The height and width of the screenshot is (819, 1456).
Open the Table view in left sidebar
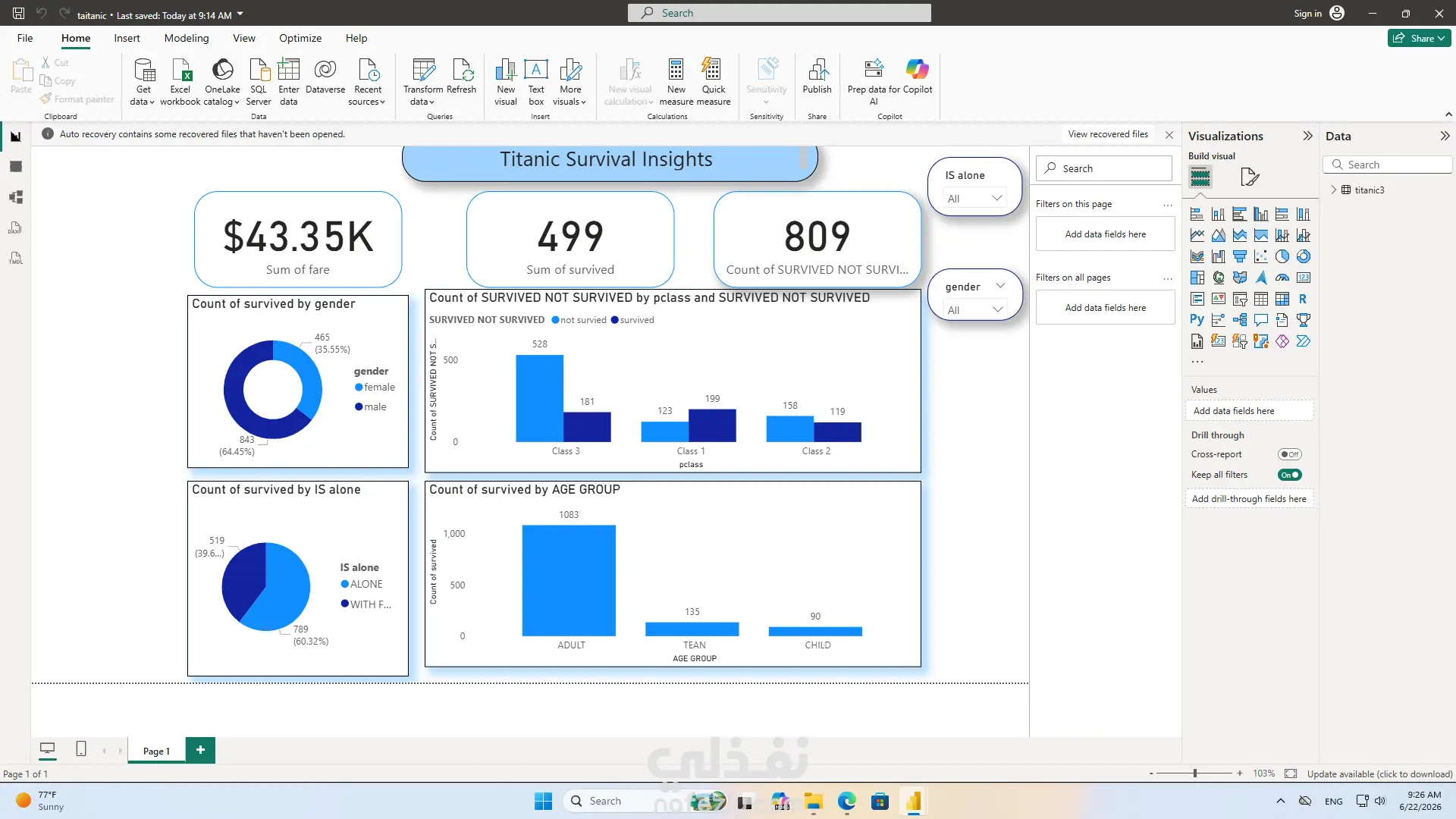[15, 167]
